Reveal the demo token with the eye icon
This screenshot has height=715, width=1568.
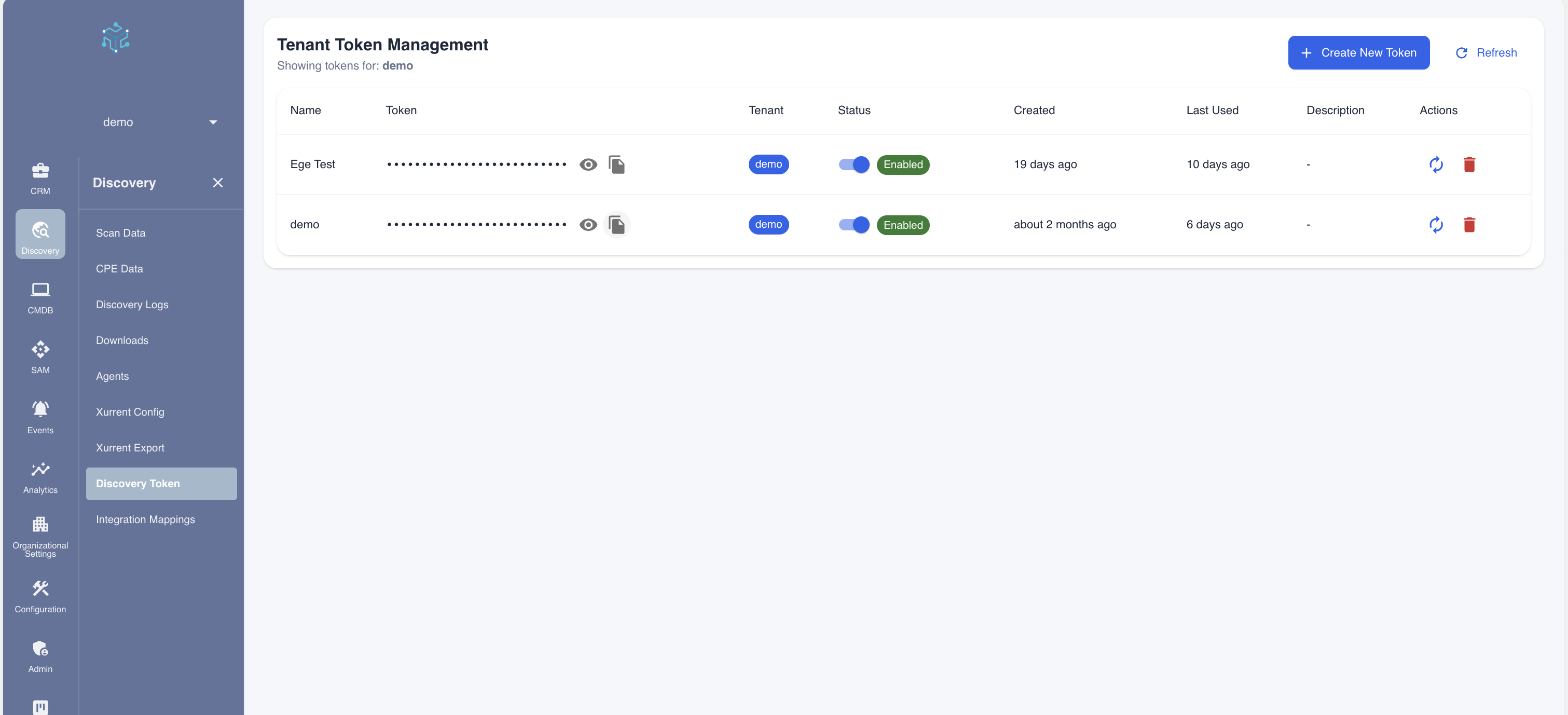(587, 225)
